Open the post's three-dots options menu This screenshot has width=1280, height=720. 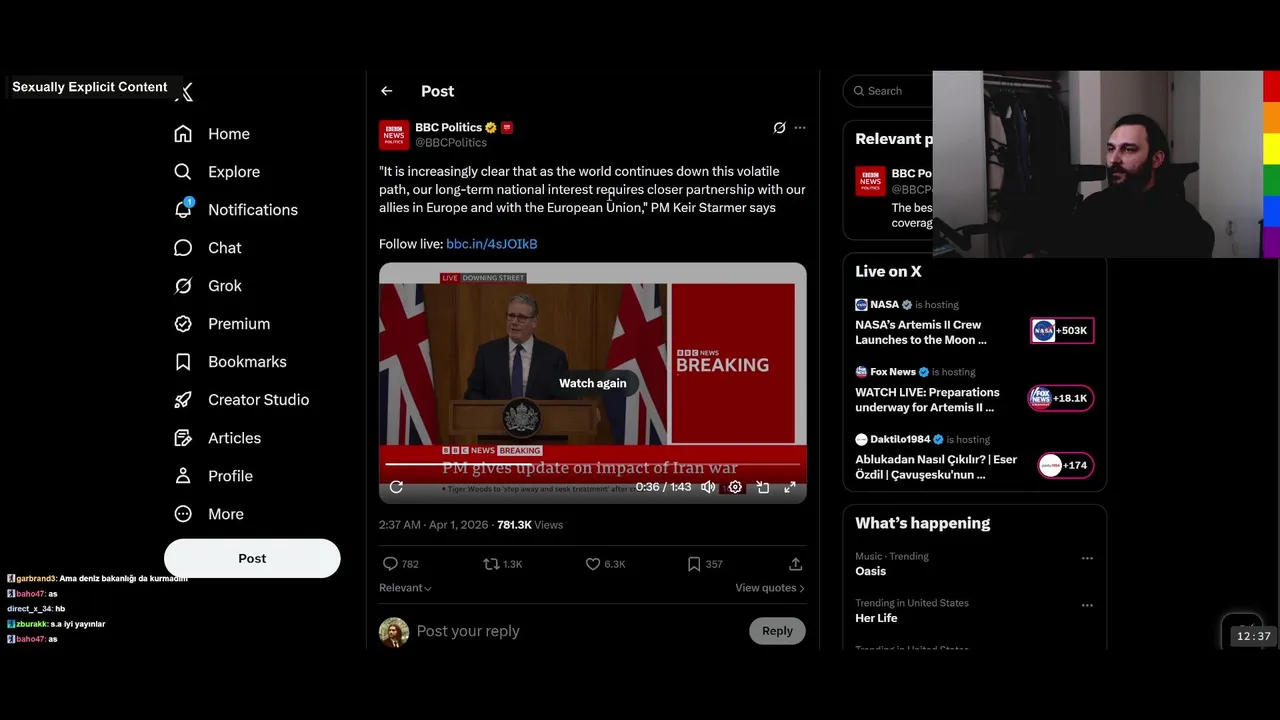[x=799, y=128]
